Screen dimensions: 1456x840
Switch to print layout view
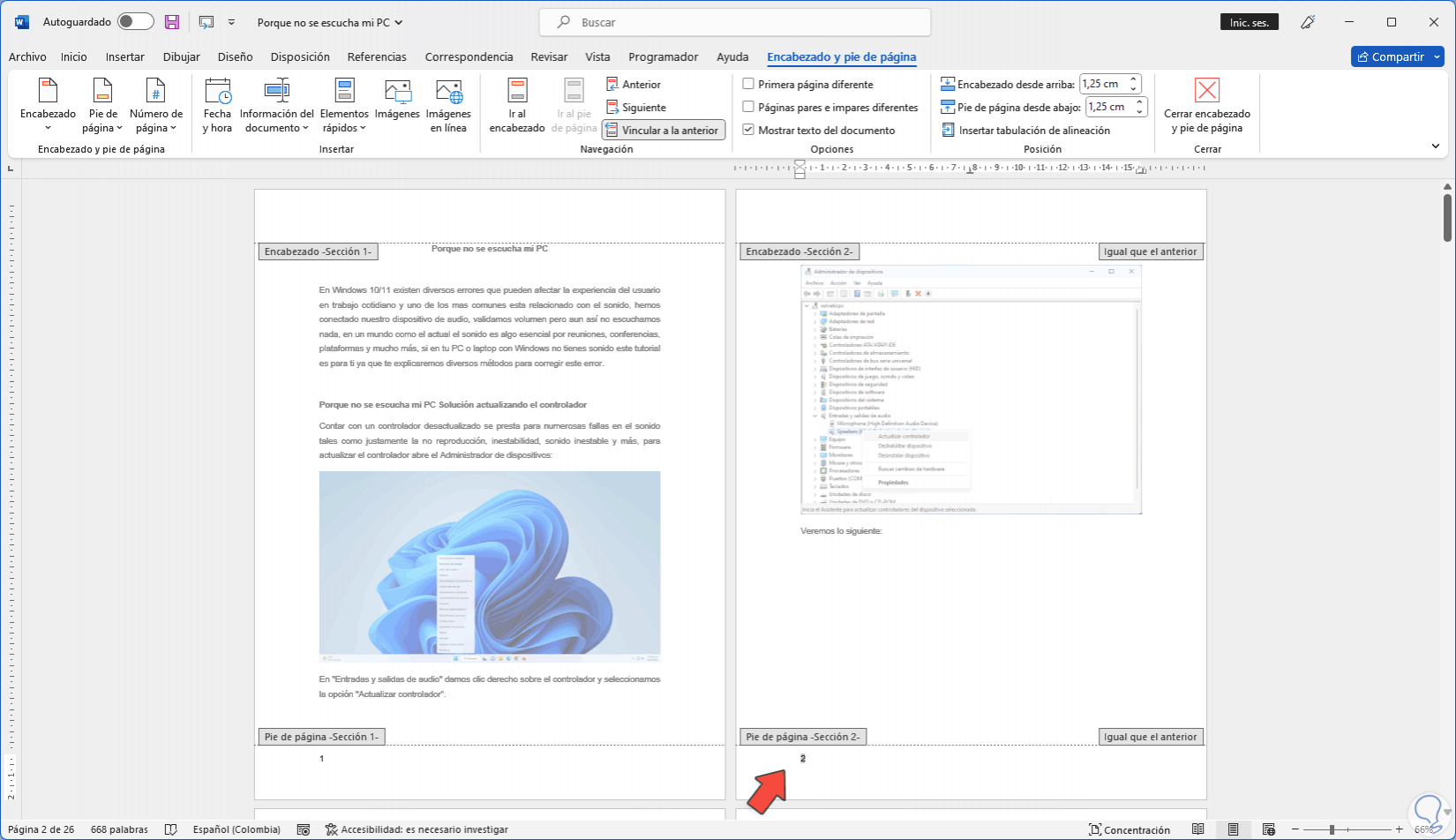coord(1234,829)
